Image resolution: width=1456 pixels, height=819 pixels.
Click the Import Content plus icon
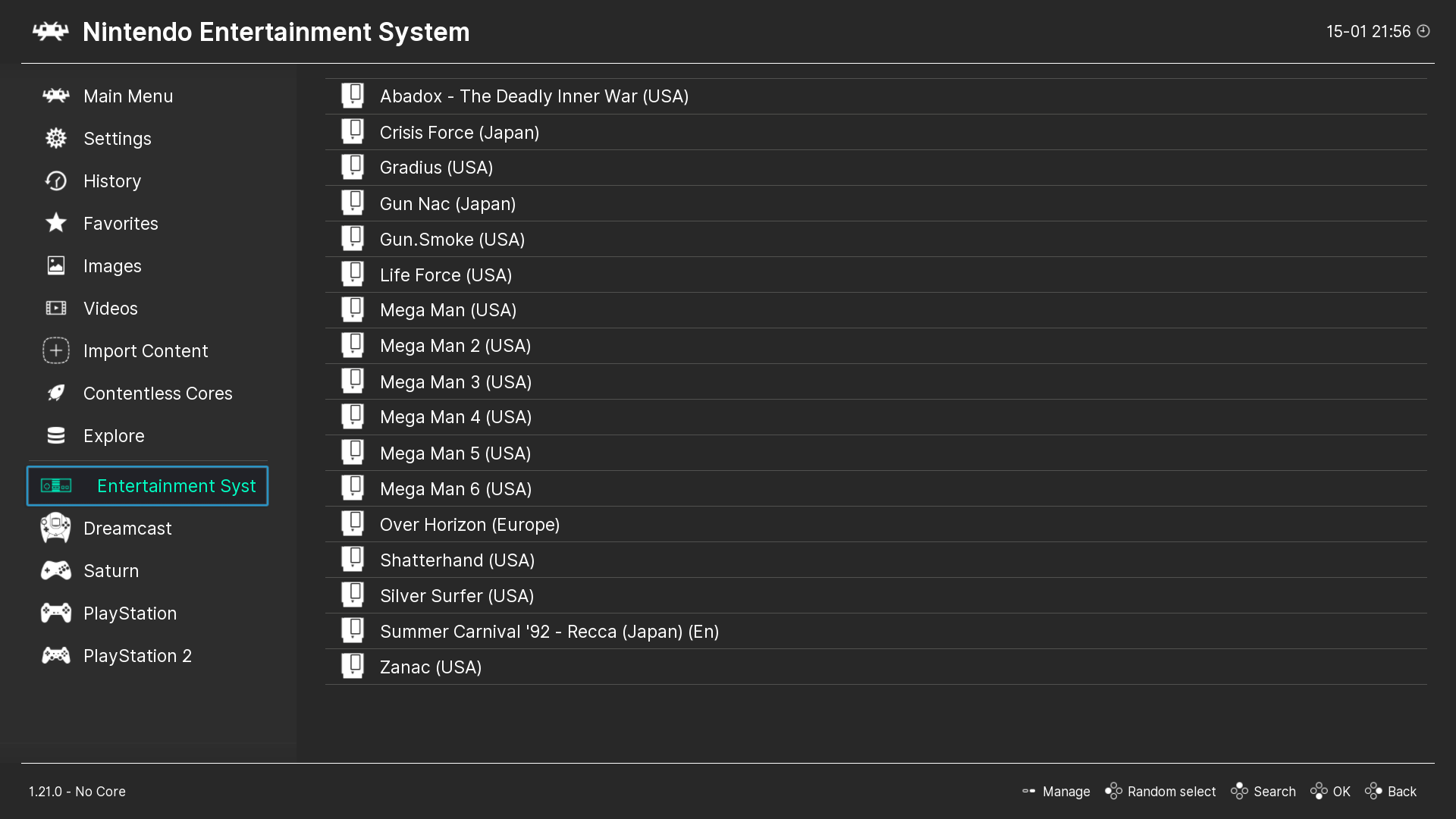pos(55,350)
